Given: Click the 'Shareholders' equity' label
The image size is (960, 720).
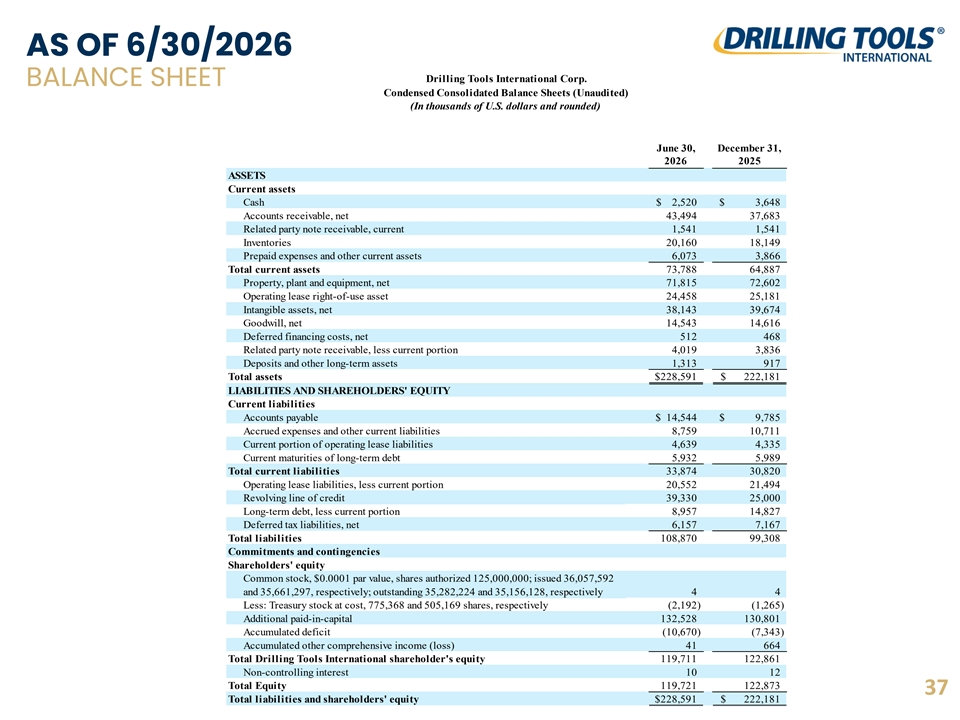Looking at the screenshot, I should point(276,566).
